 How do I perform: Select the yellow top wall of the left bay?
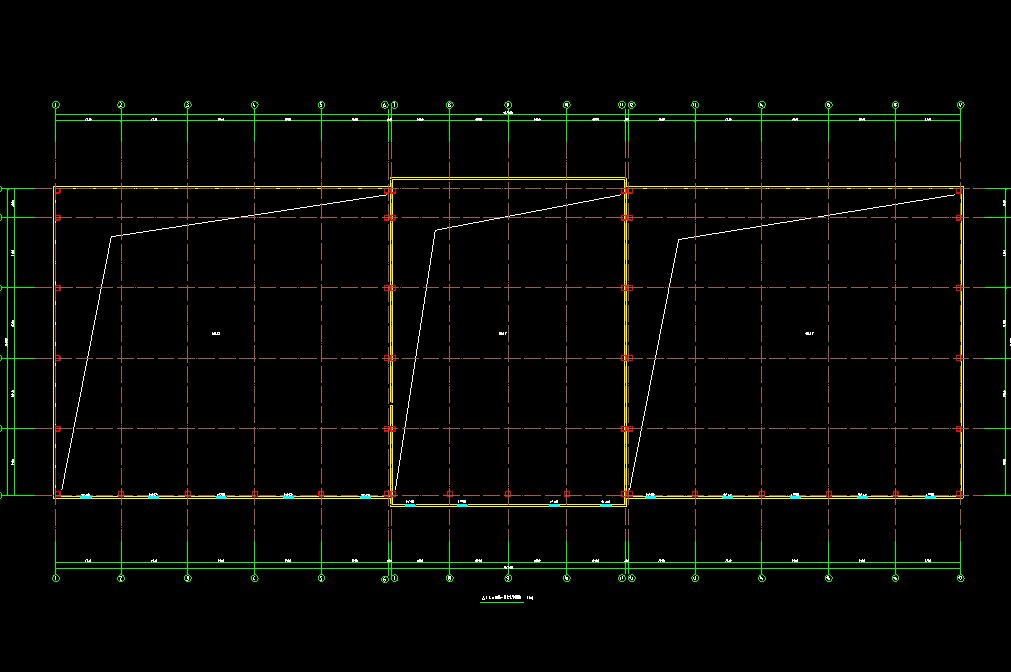[222, 188]
